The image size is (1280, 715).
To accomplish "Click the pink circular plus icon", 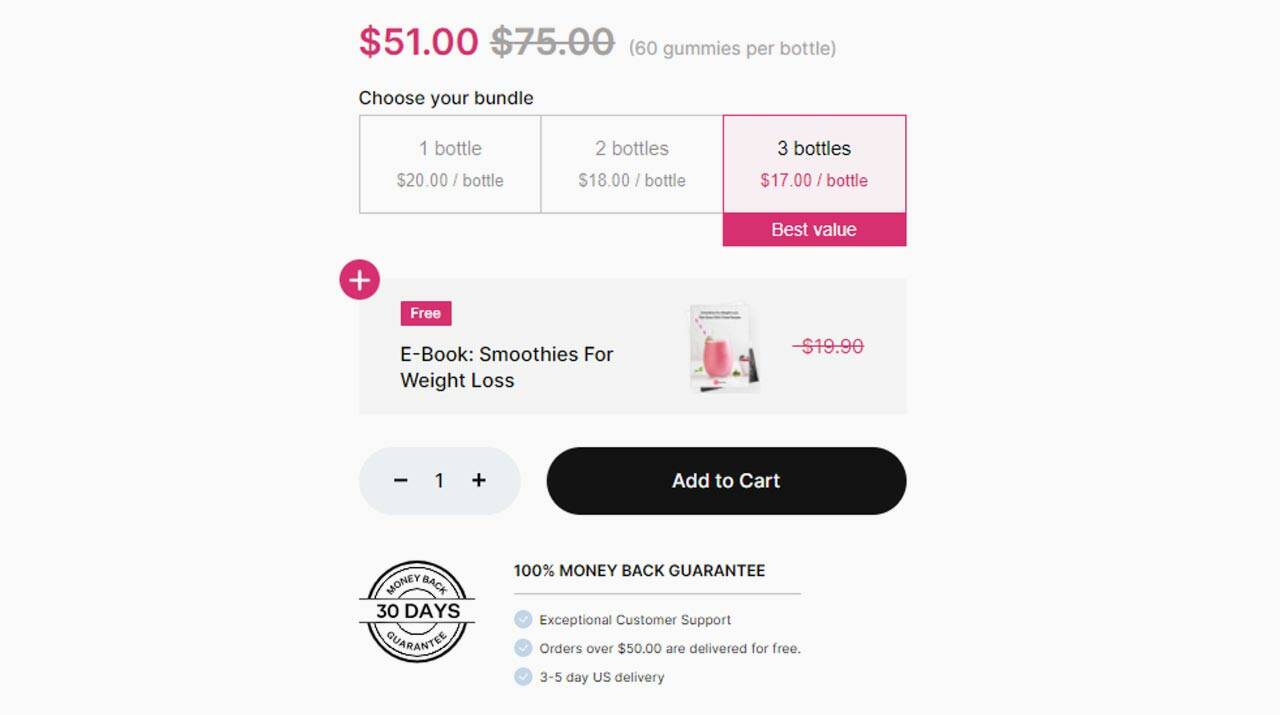I will (360, 280).
